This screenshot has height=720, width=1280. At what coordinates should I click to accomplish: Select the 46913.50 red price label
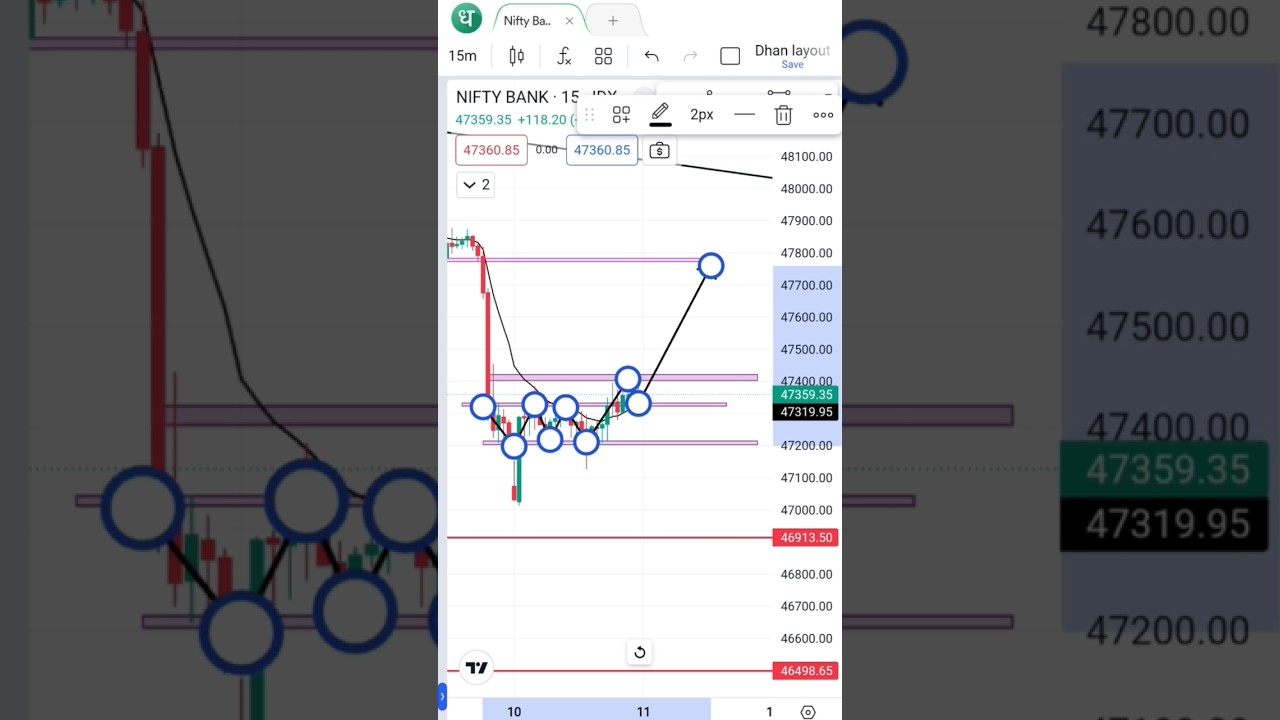click(x=806, y=538)
